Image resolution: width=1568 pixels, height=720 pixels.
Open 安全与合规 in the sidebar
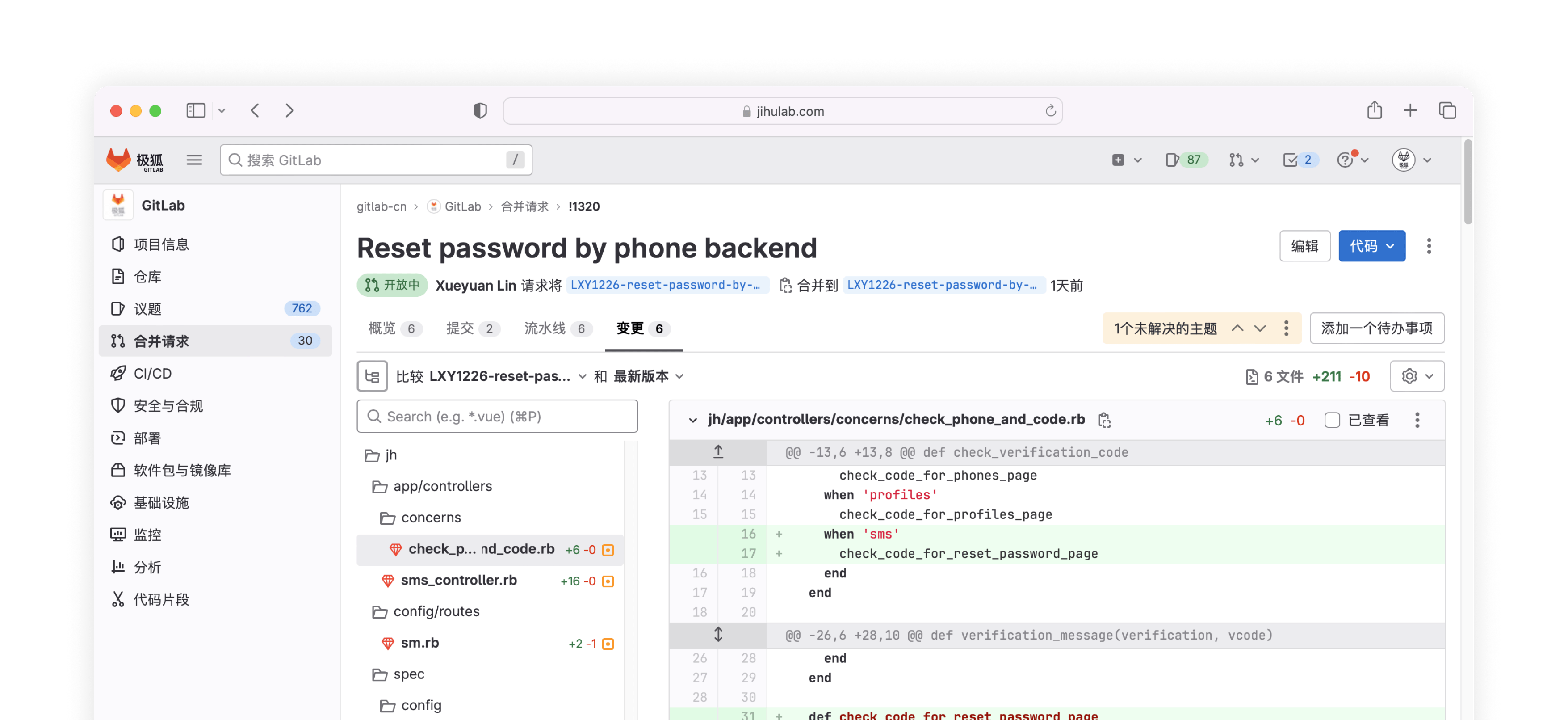215,406
